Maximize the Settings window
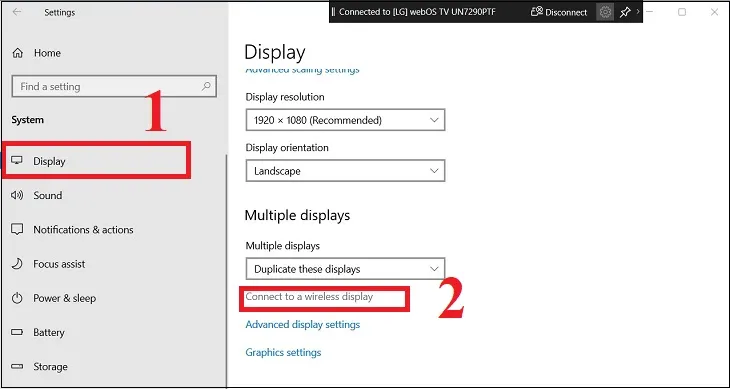 682,12
